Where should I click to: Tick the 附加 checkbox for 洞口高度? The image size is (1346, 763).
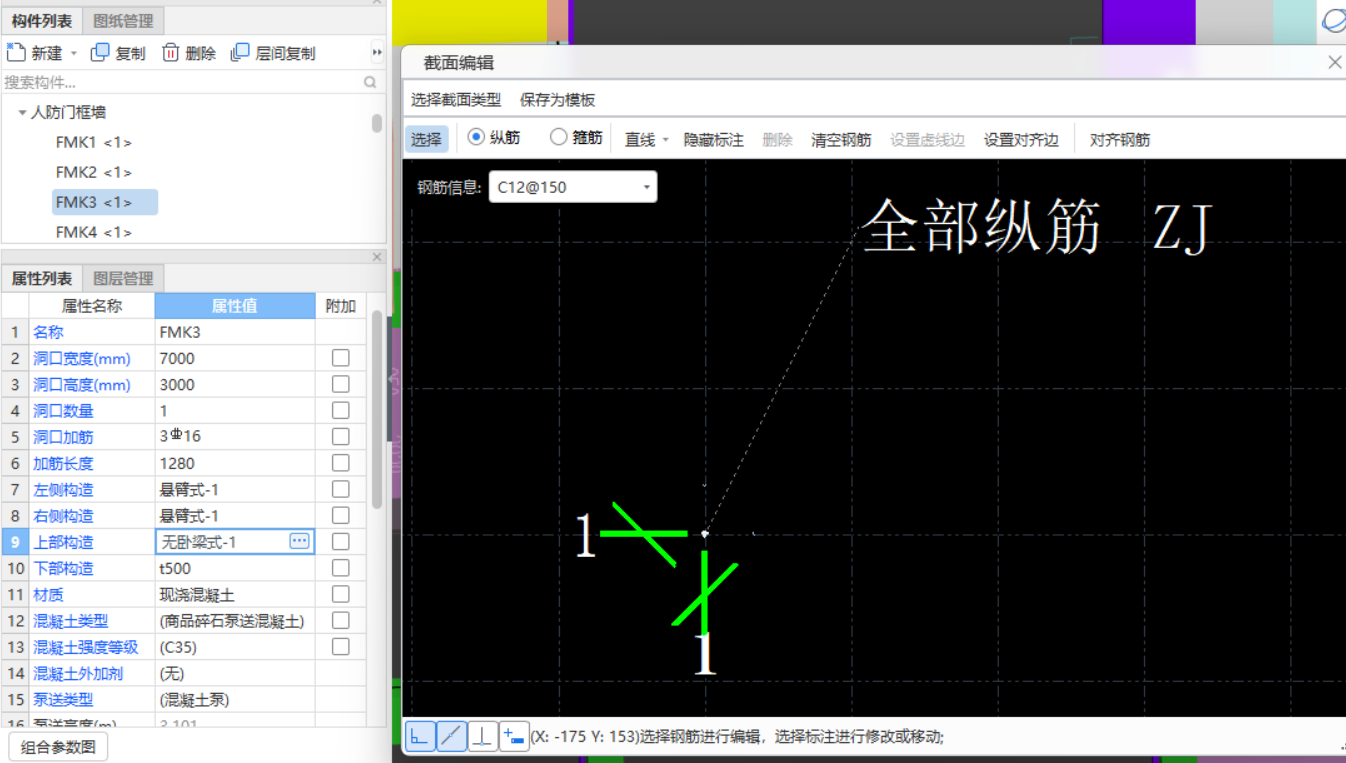[341, 384]
